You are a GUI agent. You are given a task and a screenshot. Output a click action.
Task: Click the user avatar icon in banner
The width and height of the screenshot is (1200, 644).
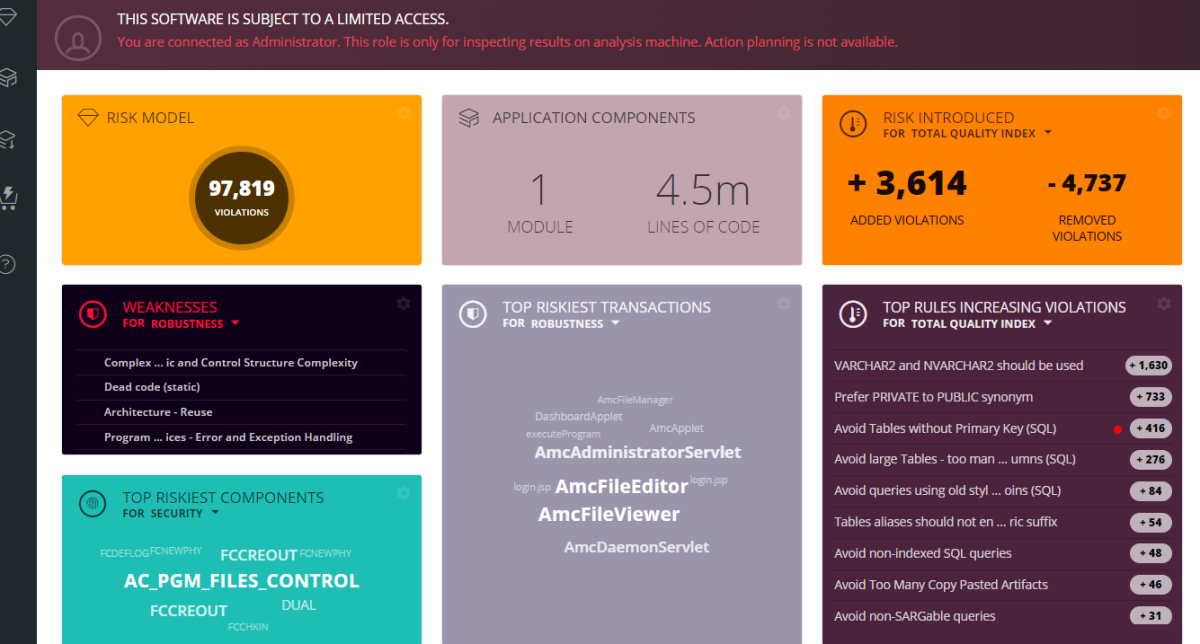pos(77,39)
